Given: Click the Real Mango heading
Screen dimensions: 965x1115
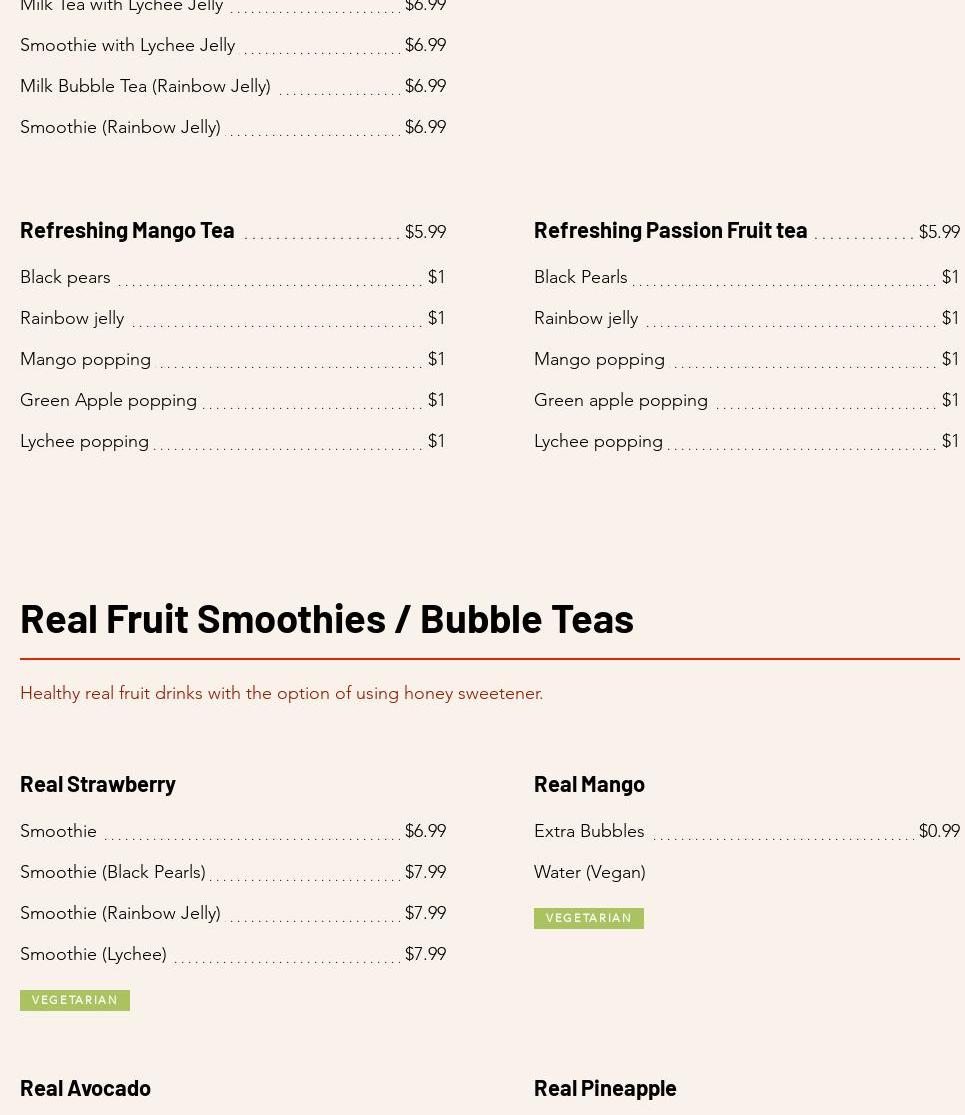Looking at the screenshot, I should (x=590, y=784).
